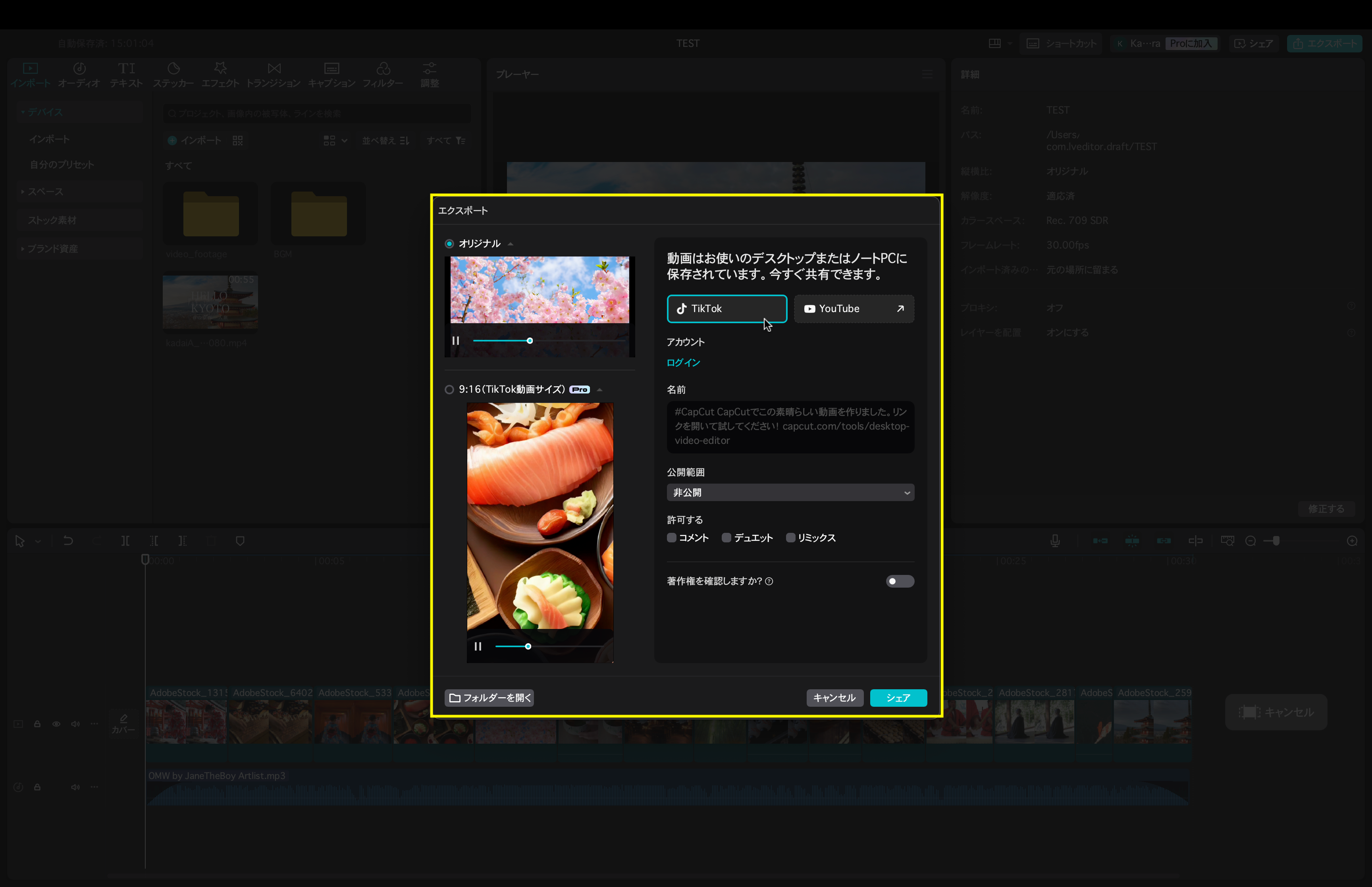Toggle main track magnet icon
The image size is (1372, 887).
pyautogui.click(x=1100, y=541)
